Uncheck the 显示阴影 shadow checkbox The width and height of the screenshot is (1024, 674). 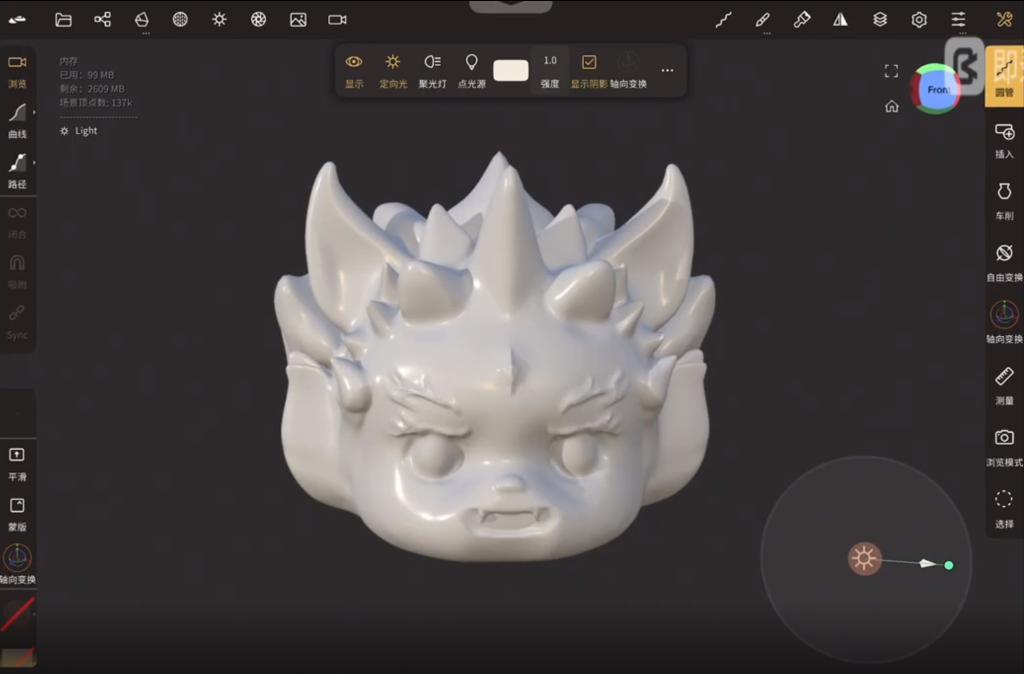coord(589,63)
